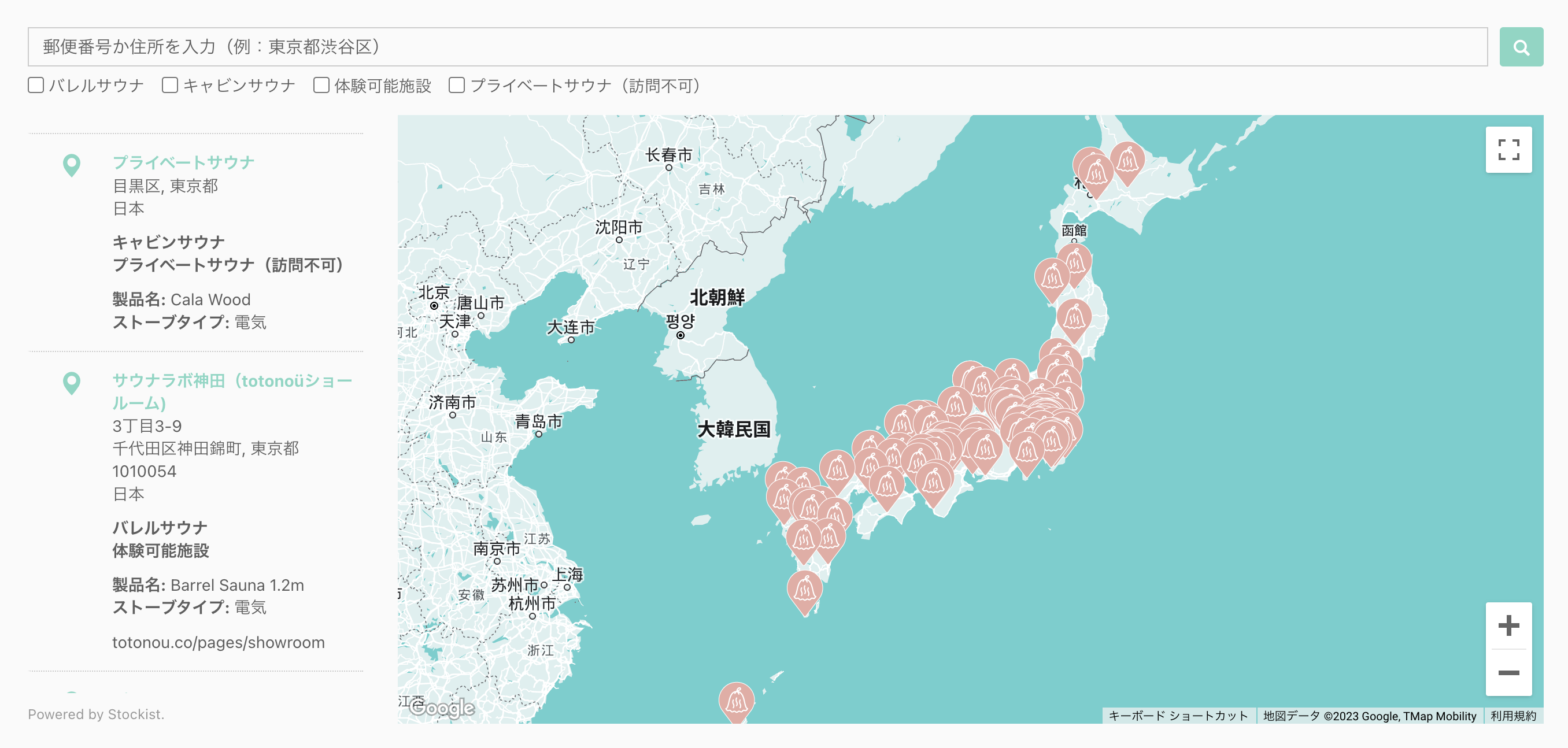Enable the バレルサウナ filter checkbox

click(x=36, y=85)
